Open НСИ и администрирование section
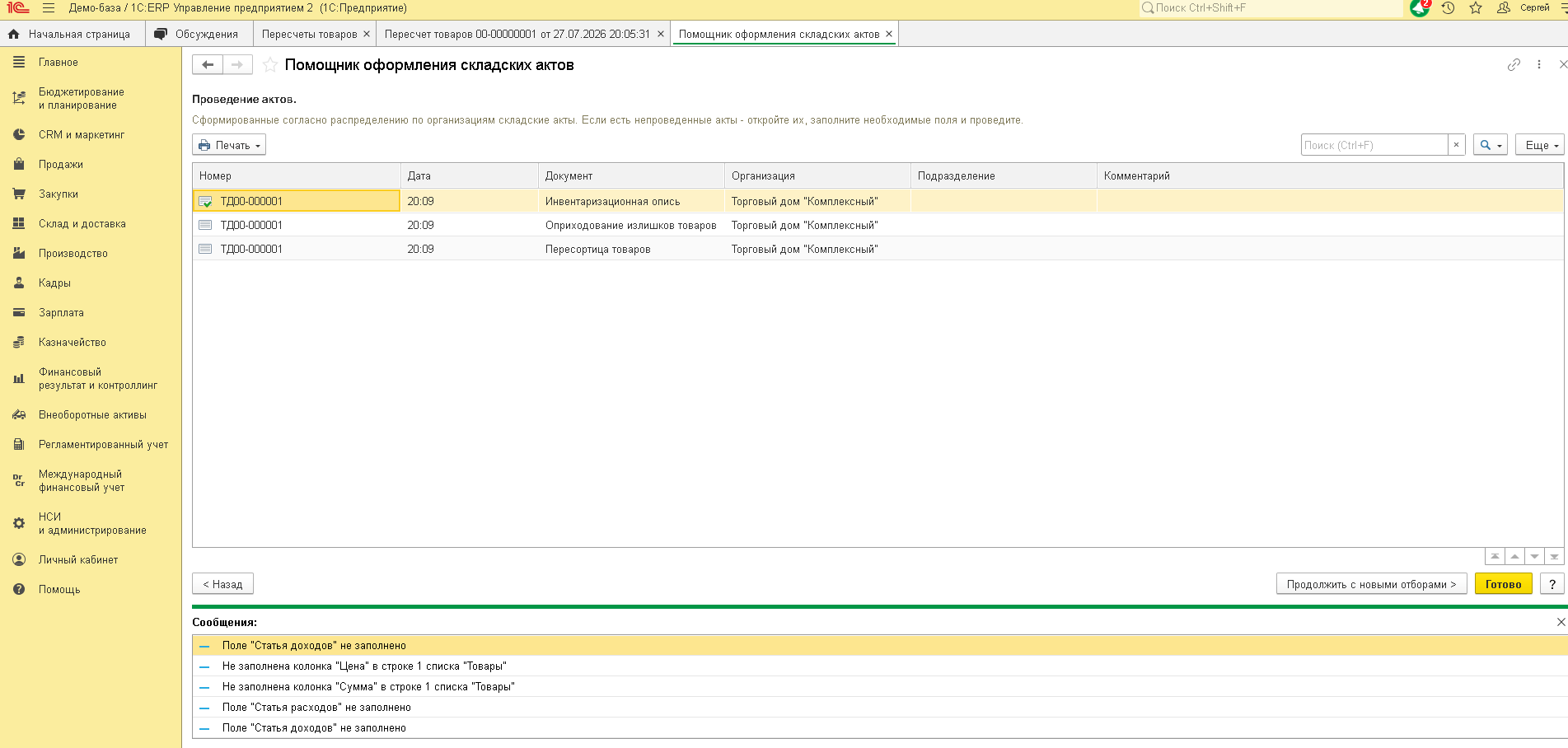This screenshot has width=1568, height=748. [x=92, y=524]
